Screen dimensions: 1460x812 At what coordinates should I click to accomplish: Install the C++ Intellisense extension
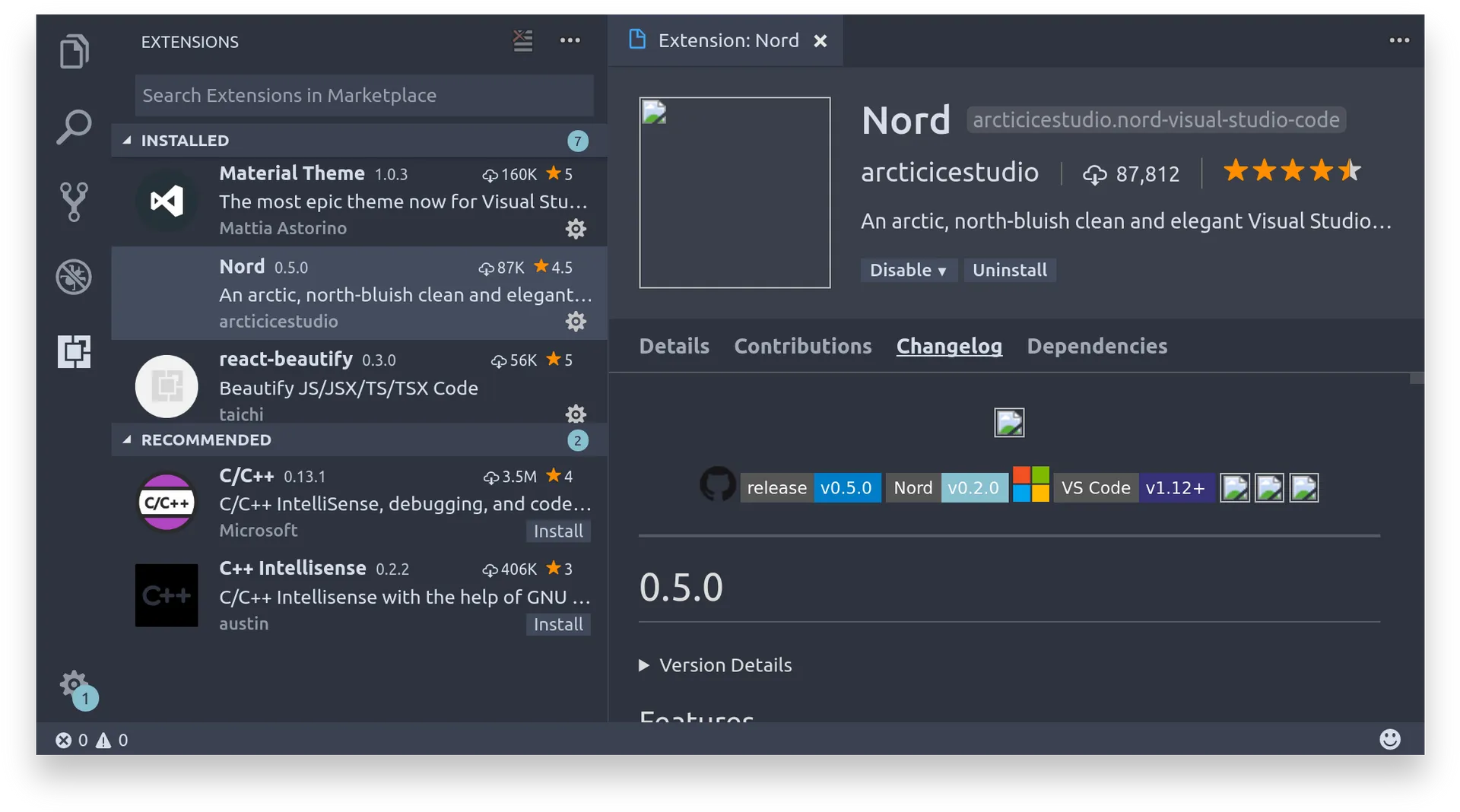[x=558, y=624]
